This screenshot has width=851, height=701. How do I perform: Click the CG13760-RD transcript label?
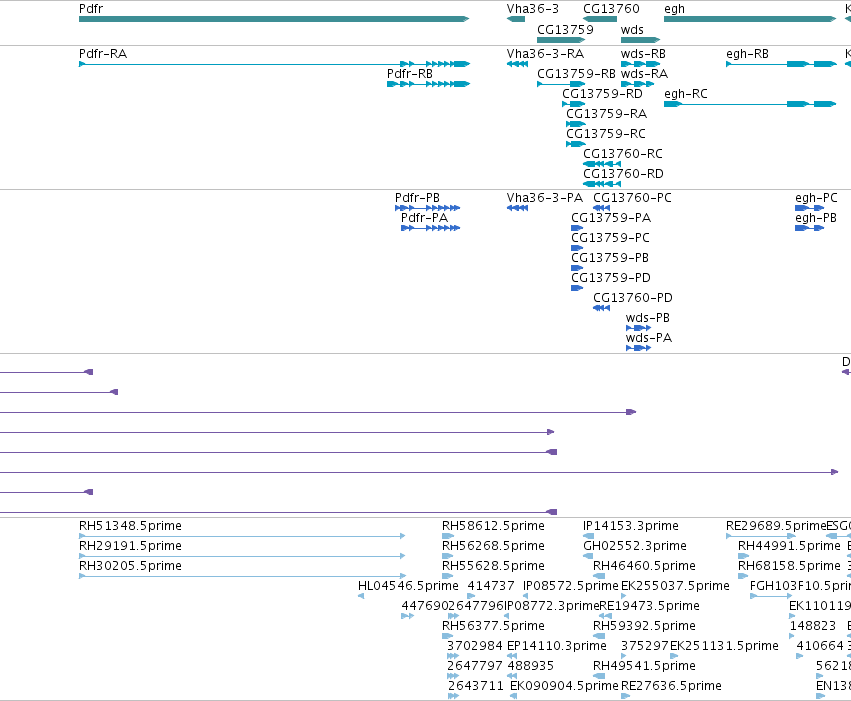(623, 174)
